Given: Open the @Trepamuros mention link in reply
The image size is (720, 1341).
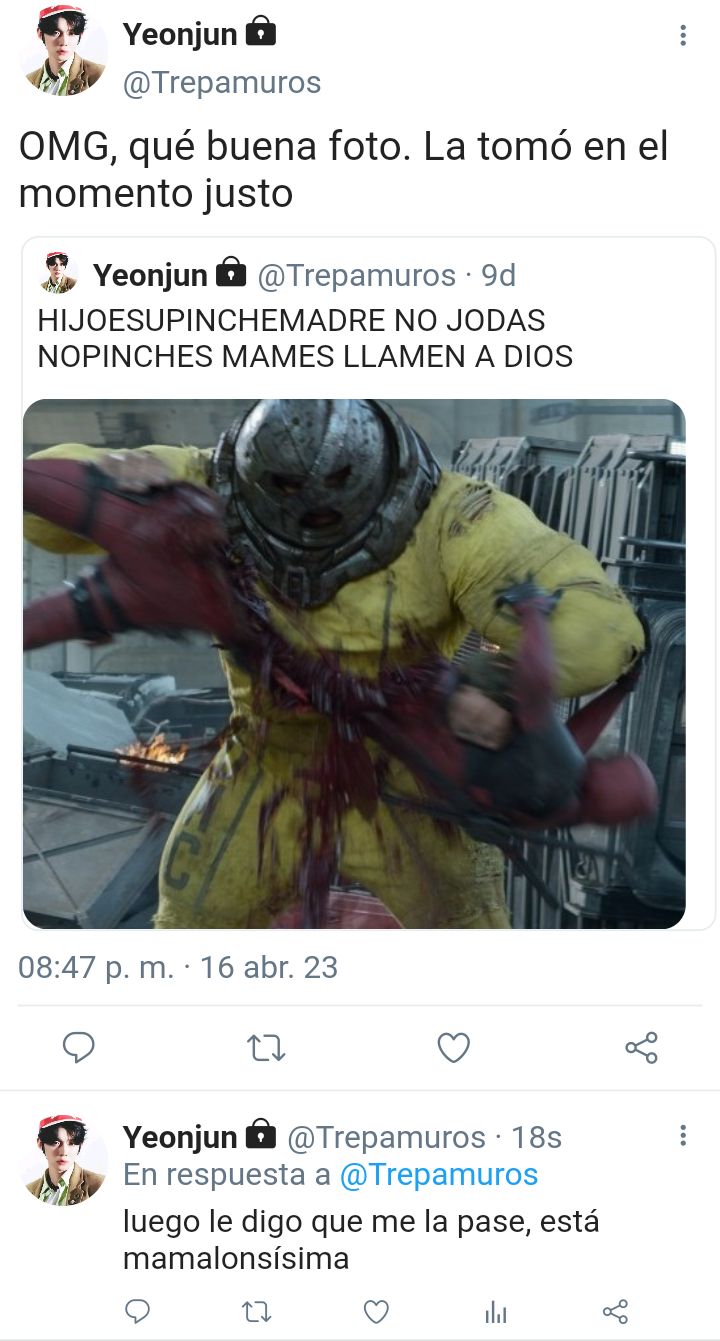Looking at the screenshot, I should pyautogui.click(x=439, y=1175).
